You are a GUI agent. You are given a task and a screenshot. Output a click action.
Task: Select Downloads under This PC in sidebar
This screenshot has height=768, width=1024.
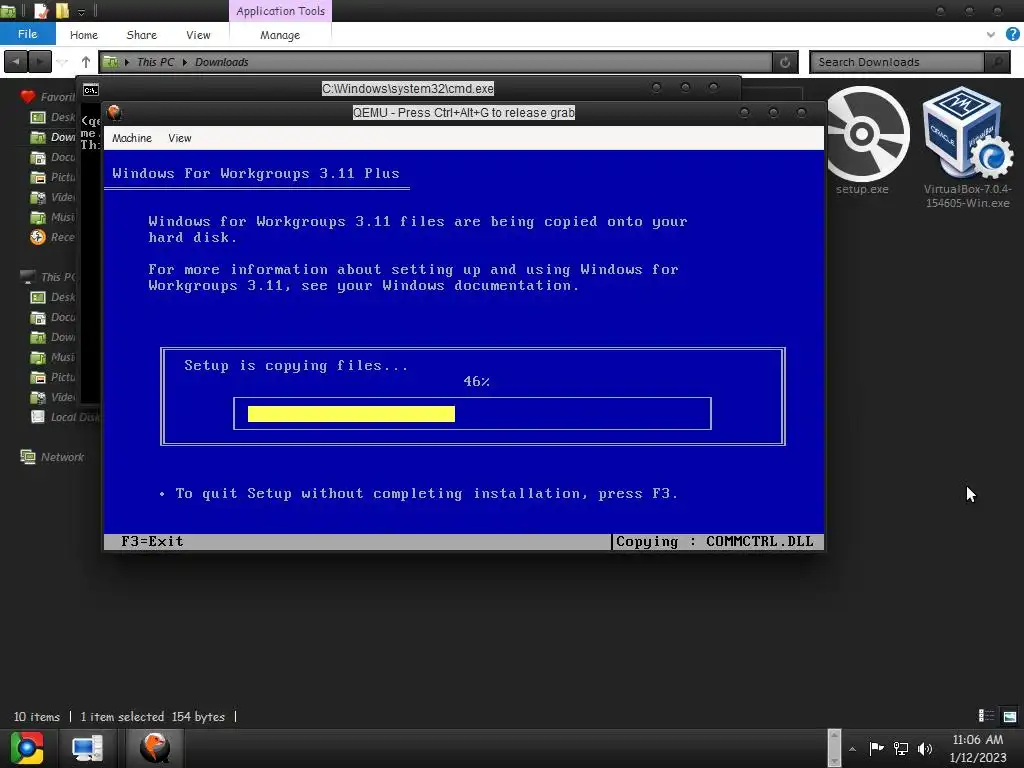pos(53,337)
